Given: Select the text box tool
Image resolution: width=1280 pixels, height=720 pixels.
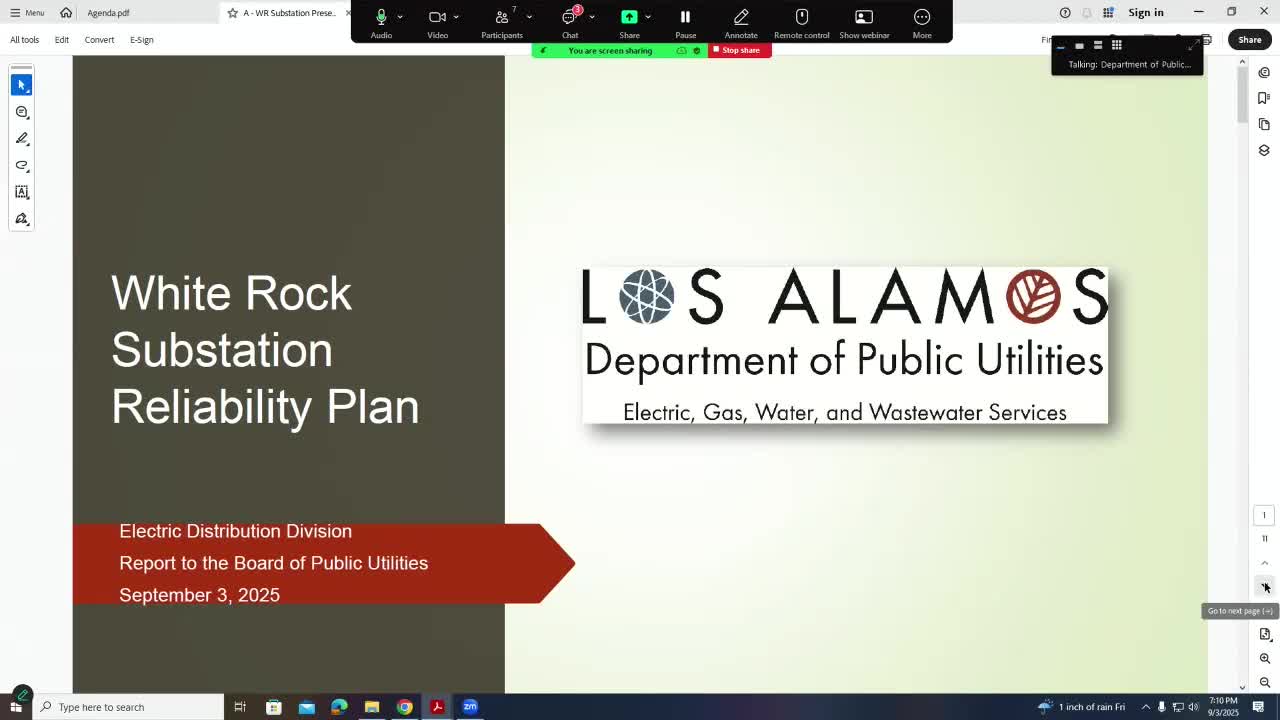Looking at the screenshot, I should [x=22, y=192].
